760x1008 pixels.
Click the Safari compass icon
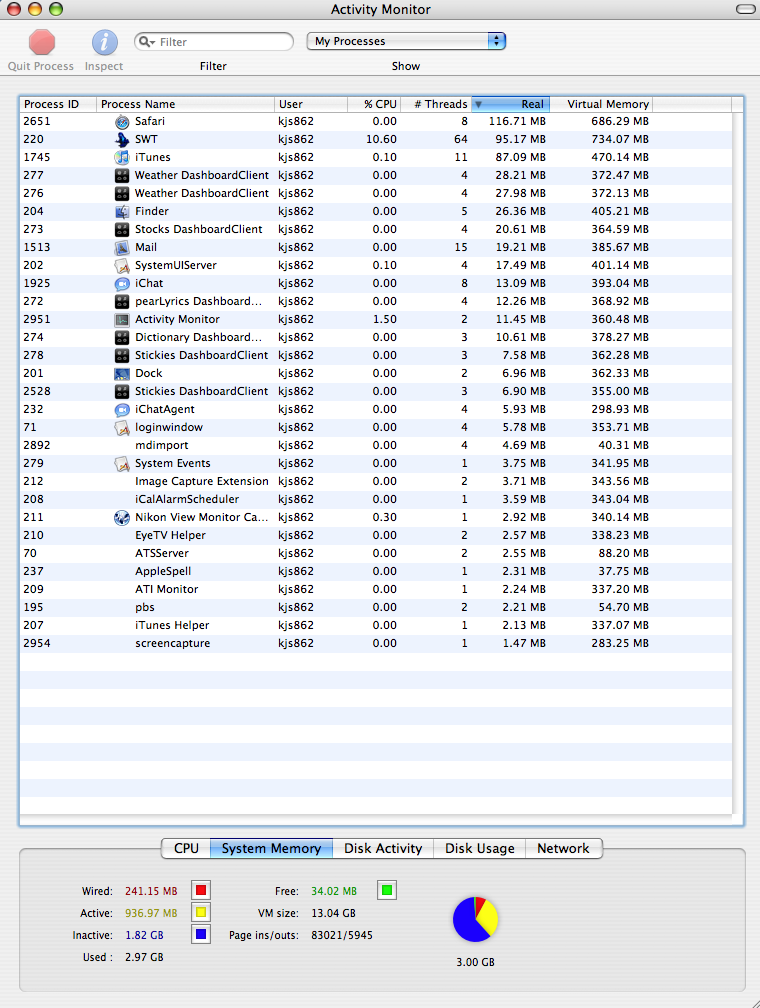click(122, 122)
